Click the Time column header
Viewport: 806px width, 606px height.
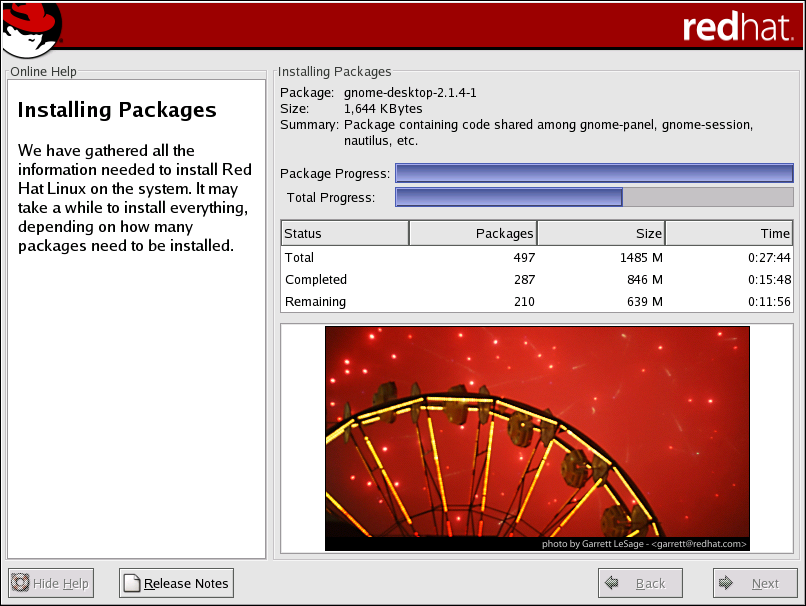coord(729,233)
